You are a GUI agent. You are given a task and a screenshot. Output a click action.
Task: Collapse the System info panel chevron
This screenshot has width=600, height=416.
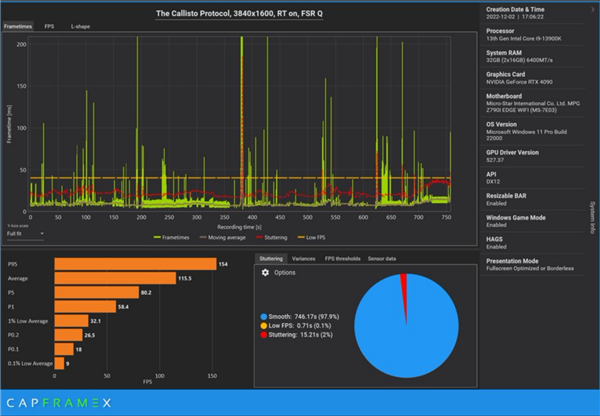tap(593, 10)
